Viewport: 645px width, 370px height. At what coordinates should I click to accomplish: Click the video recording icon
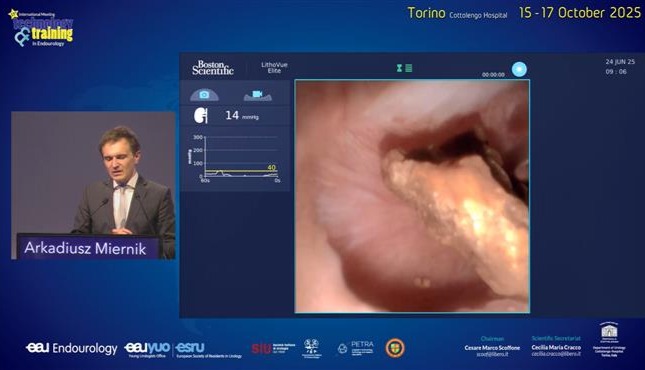click(258, 95)
